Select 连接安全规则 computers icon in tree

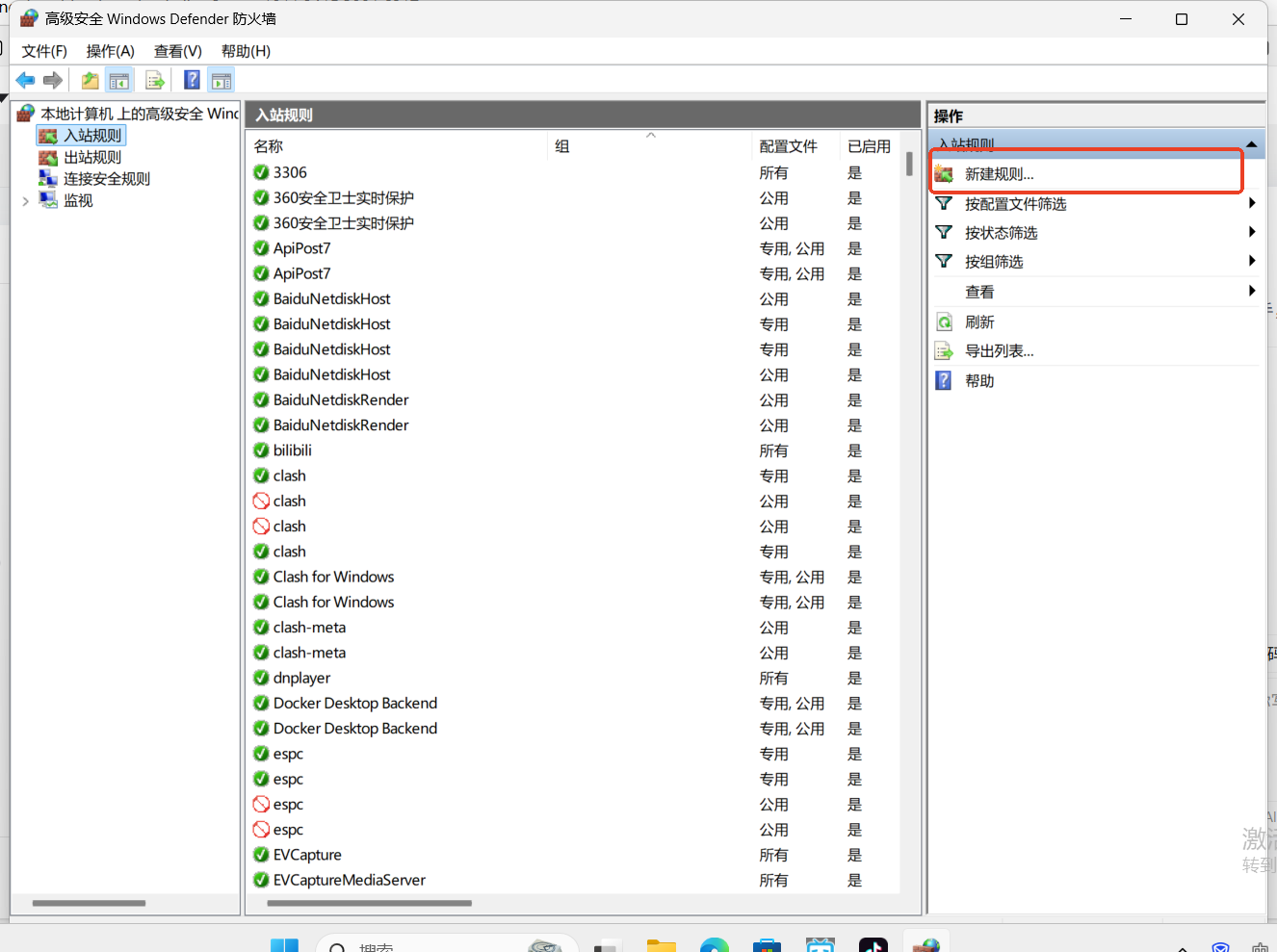[48, 178]
